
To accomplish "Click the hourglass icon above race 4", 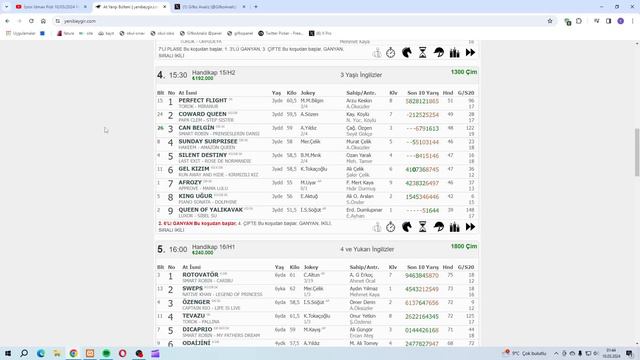I will coord(422,53).
